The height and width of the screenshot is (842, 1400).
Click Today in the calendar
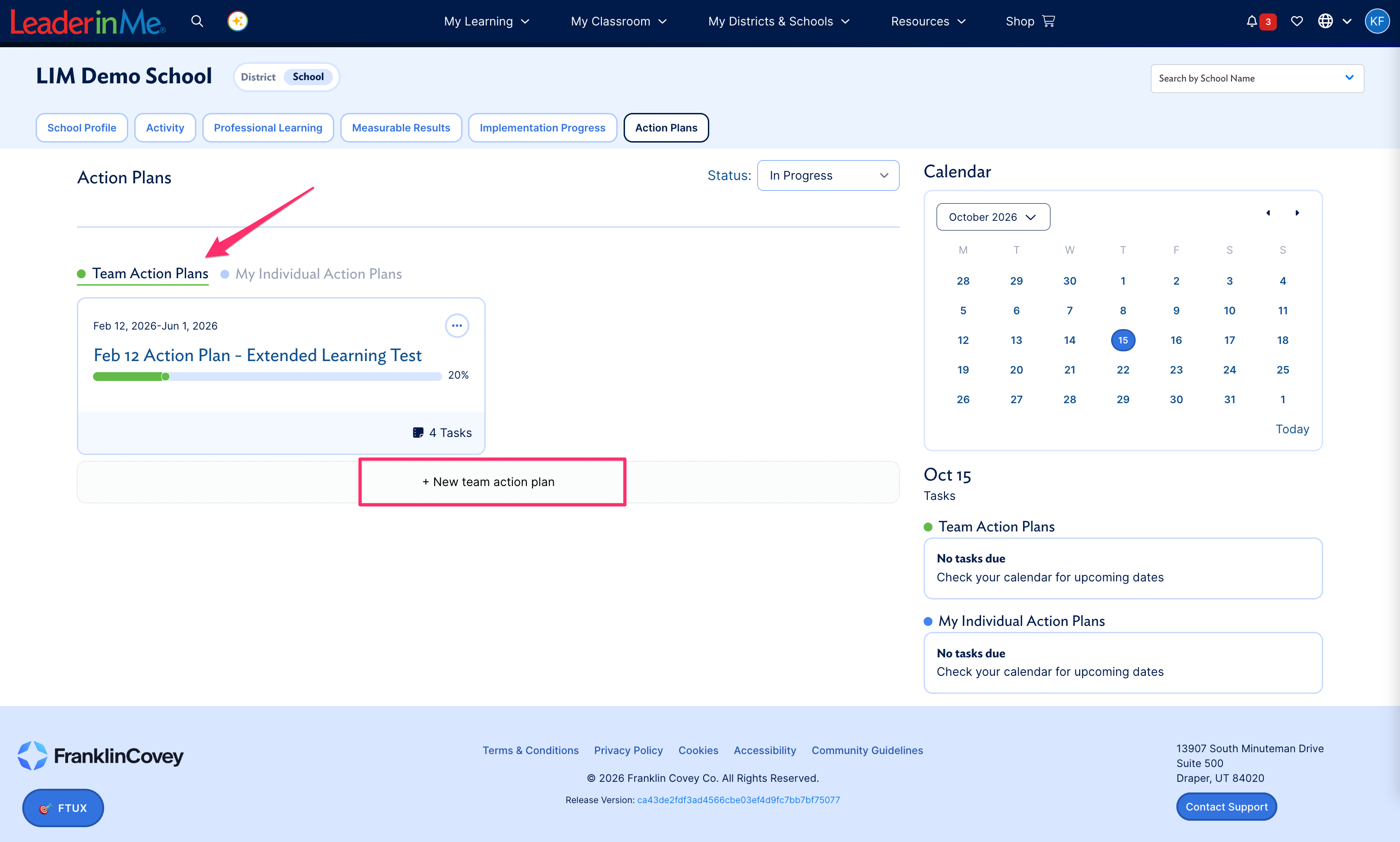point(1292,429)
